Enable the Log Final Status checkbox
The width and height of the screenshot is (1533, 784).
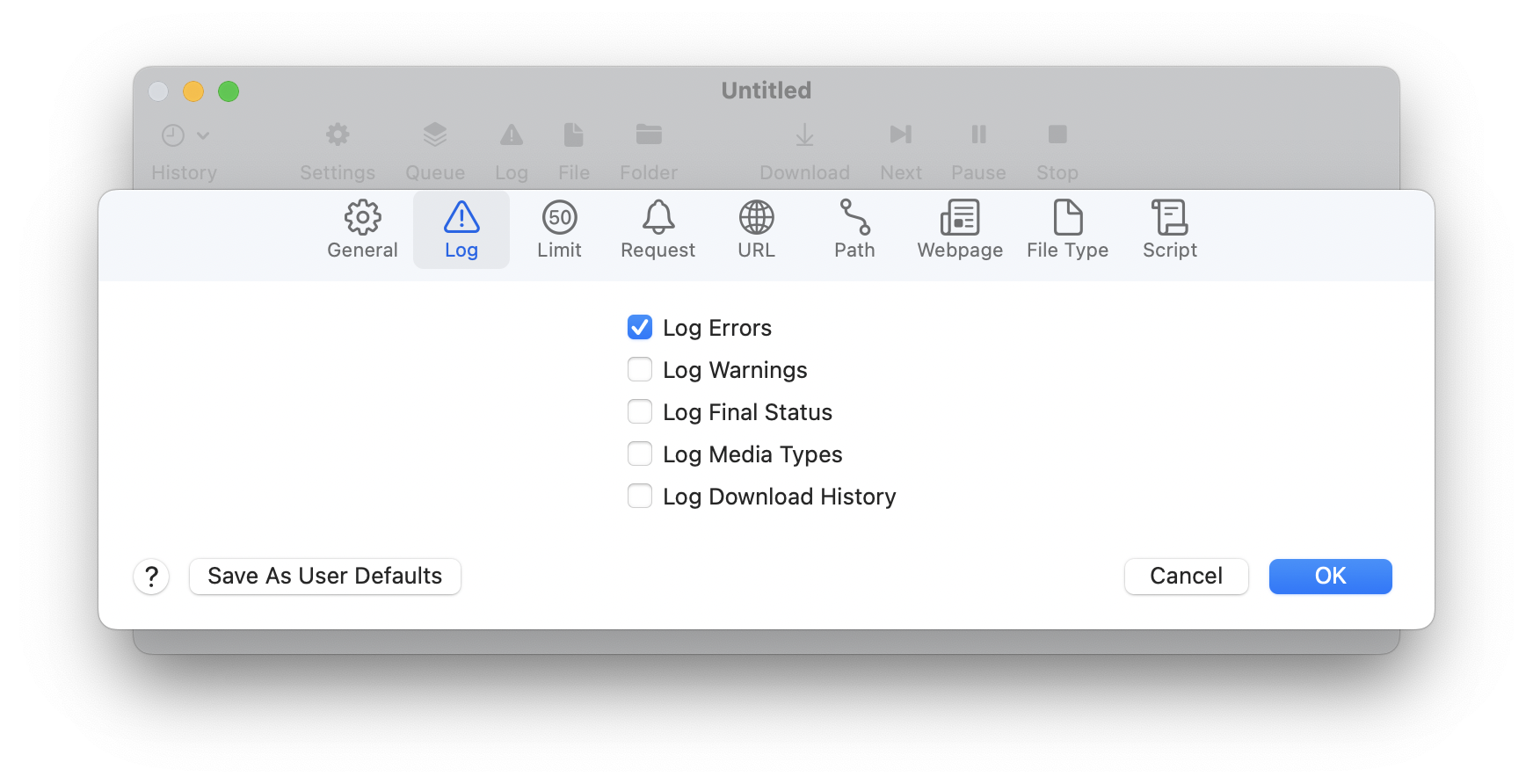pyautogui.click(x=640, y=411)
